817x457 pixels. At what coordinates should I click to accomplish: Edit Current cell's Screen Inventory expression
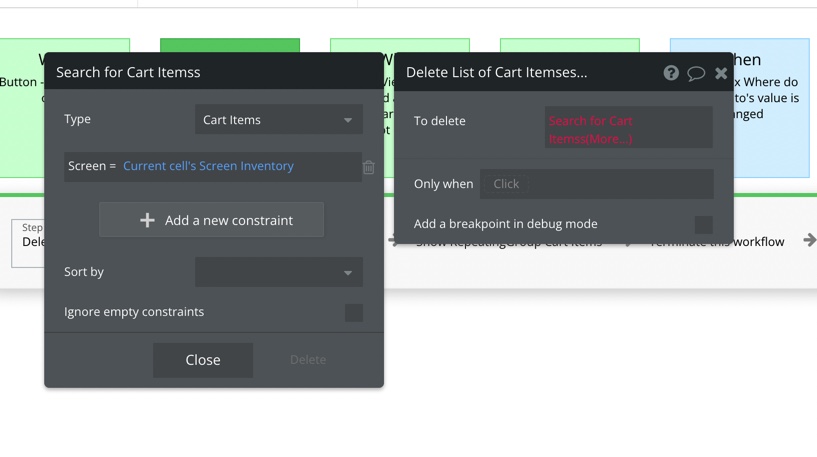(x=208, y=166)
